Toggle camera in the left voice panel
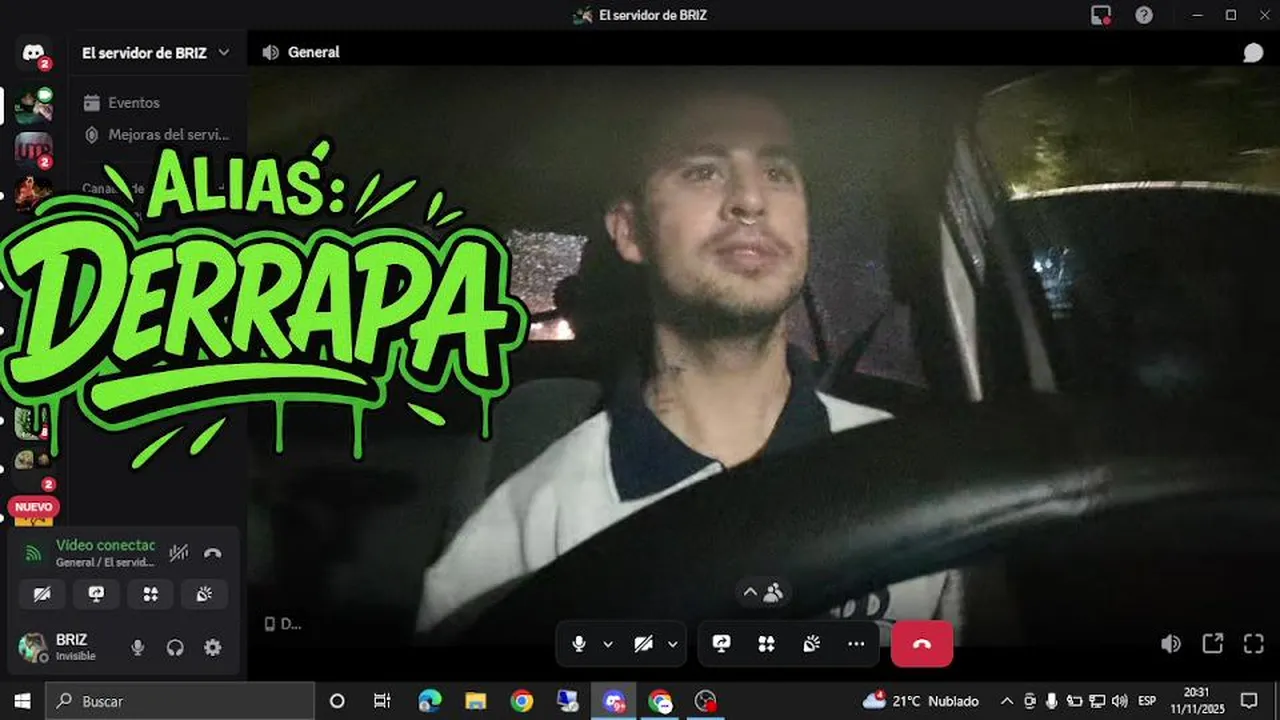This screenshot has width=1280, height=720. pos(42,594)
